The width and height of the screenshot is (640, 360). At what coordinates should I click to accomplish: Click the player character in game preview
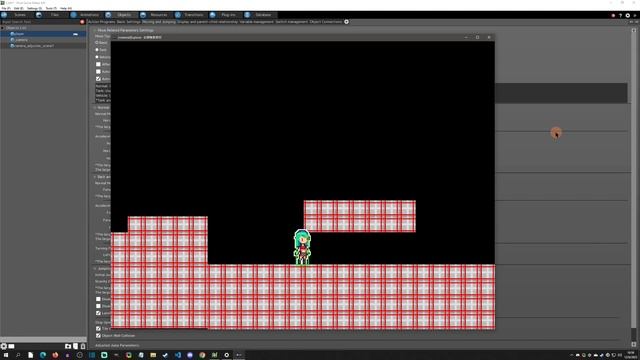point(302,247)
